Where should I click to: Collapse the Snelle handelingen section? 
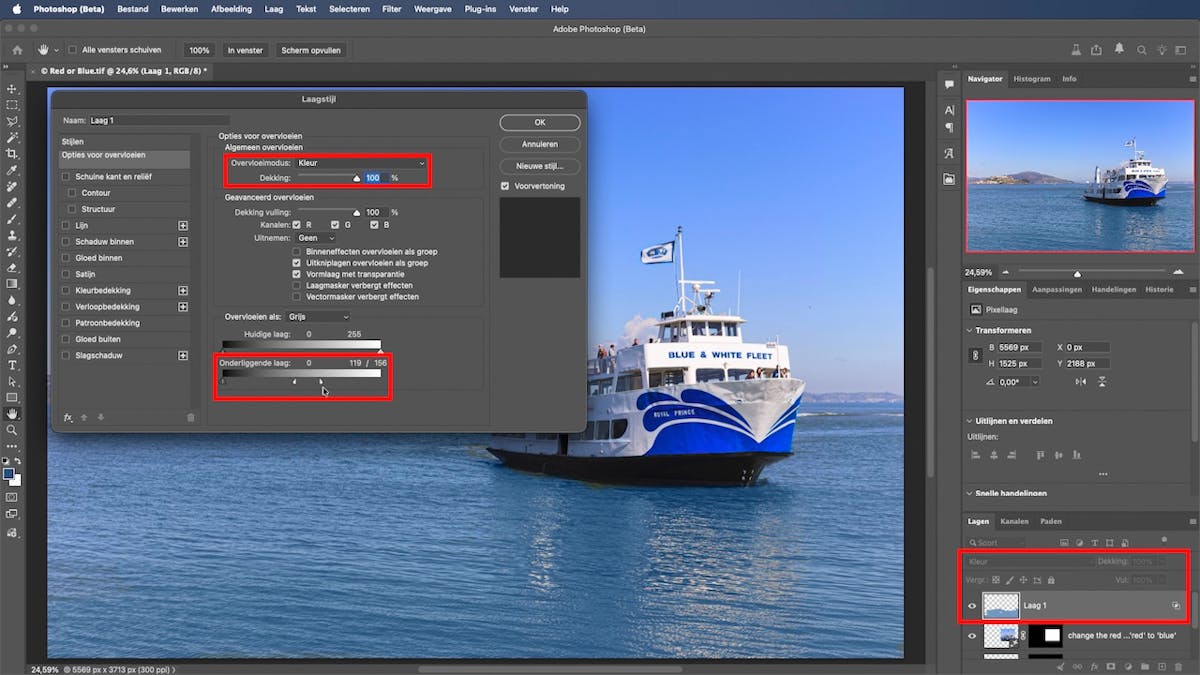(971, 493)
